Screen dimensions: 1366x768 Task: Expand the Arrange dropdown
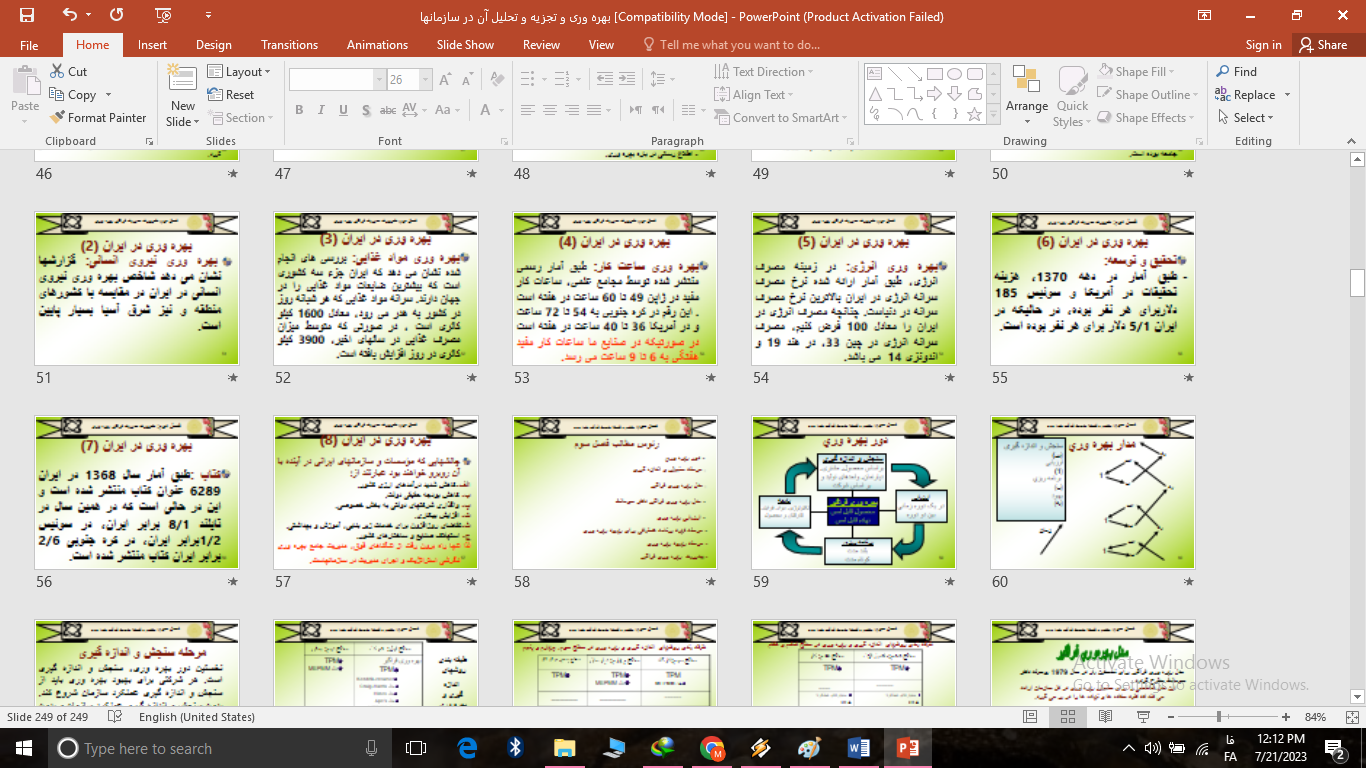coord(1027,106)
